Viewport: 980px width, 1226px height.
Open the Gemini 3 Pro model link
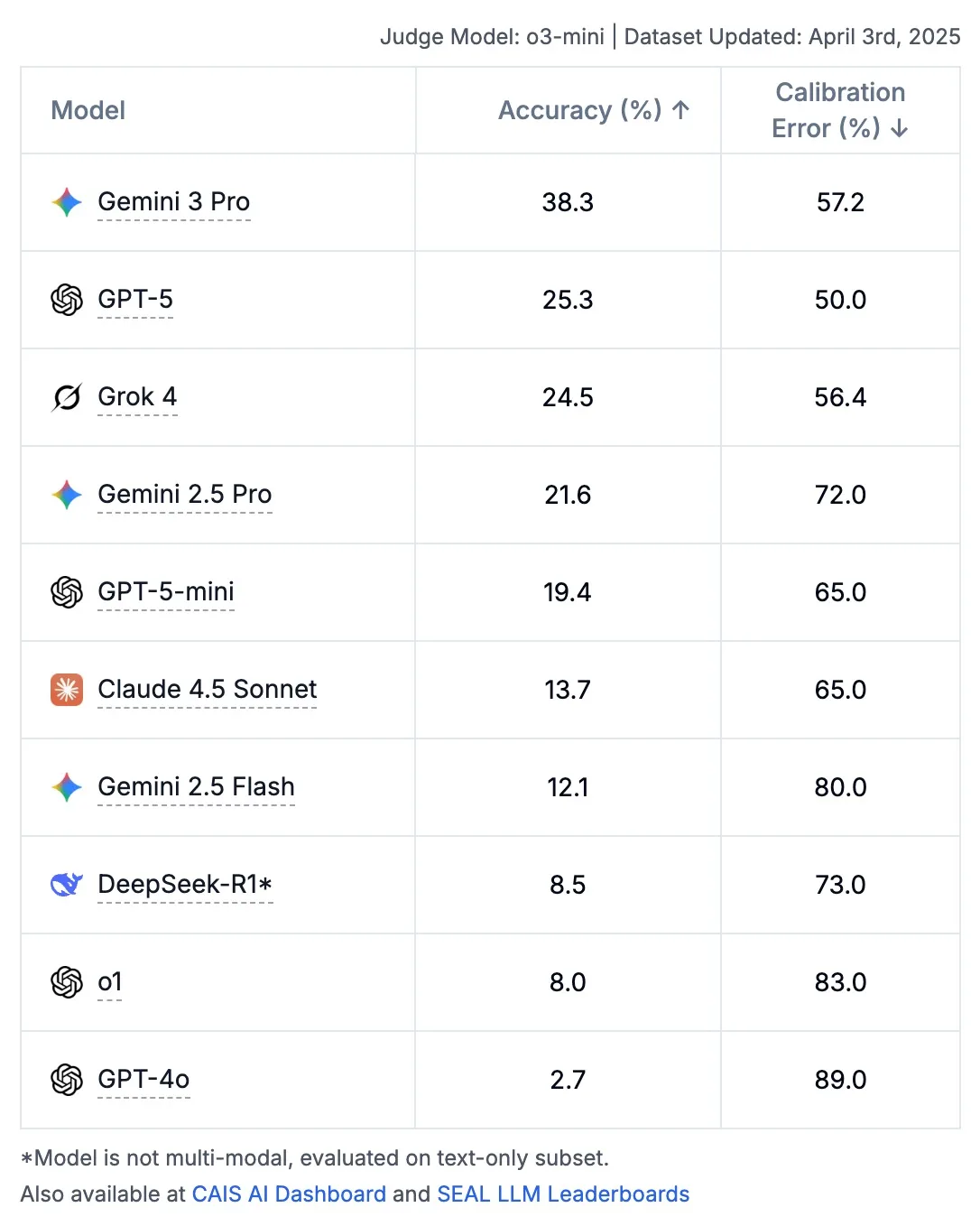point(173,202)
